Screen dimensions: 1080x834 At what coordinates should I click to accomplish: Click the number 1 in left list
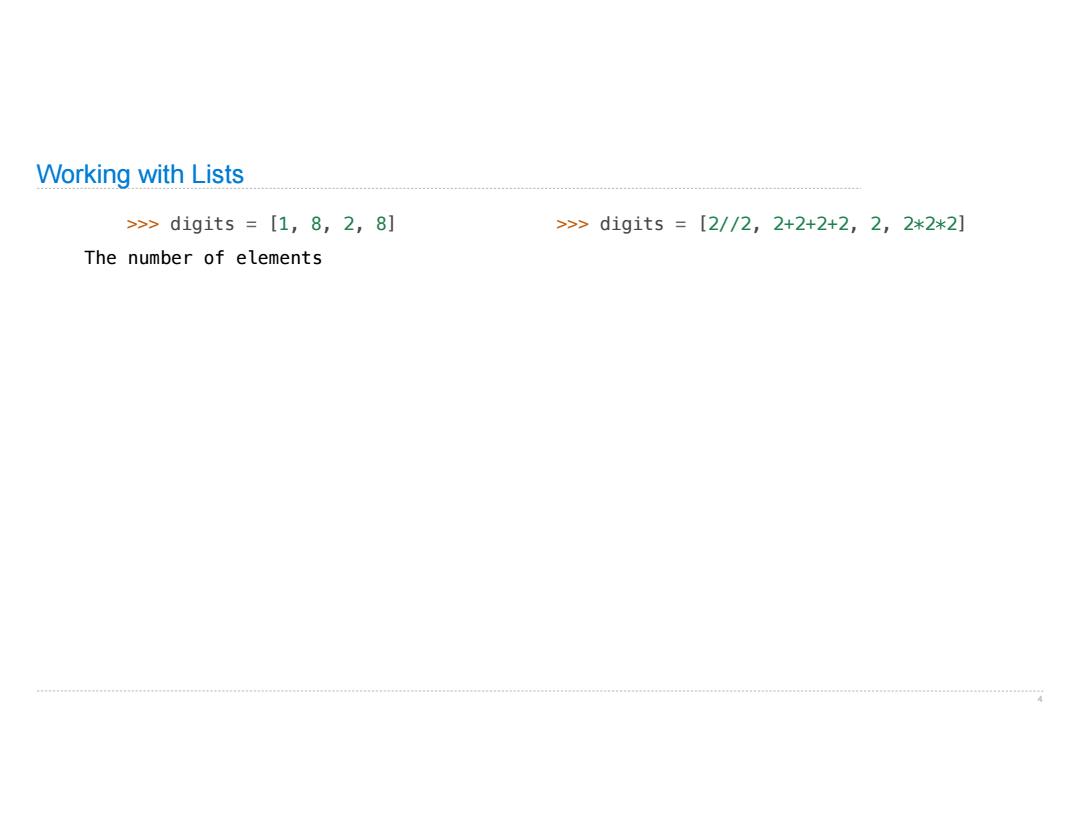283,224
